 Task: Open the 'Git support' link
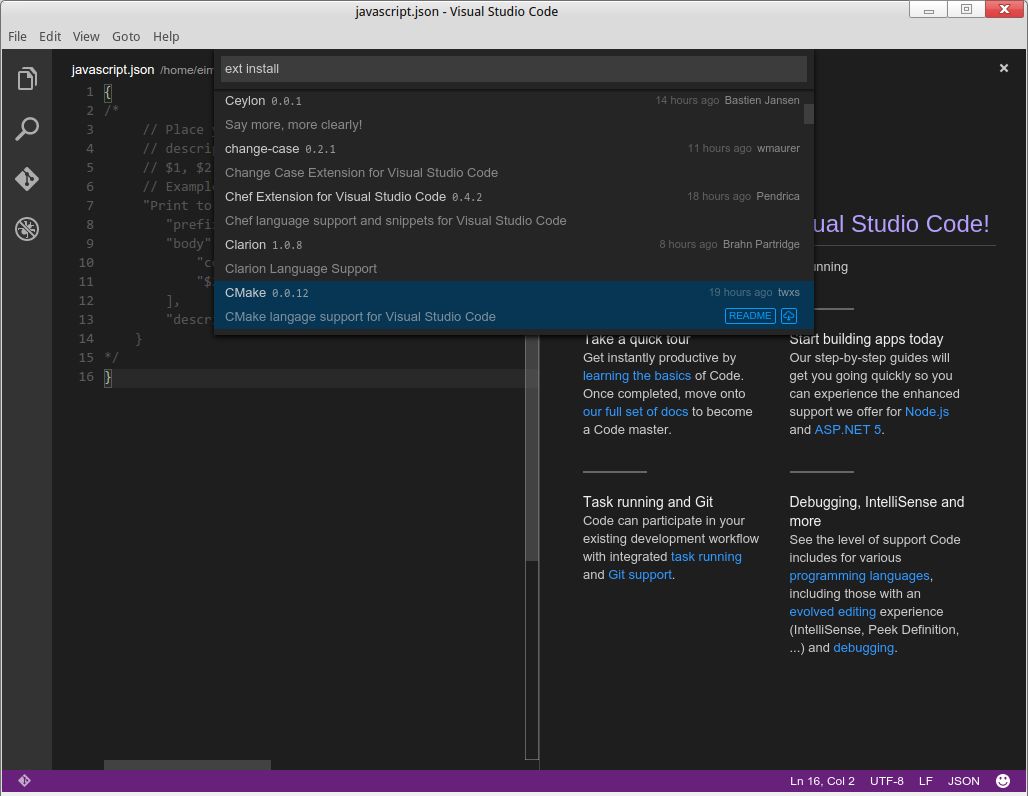[640, 574]
